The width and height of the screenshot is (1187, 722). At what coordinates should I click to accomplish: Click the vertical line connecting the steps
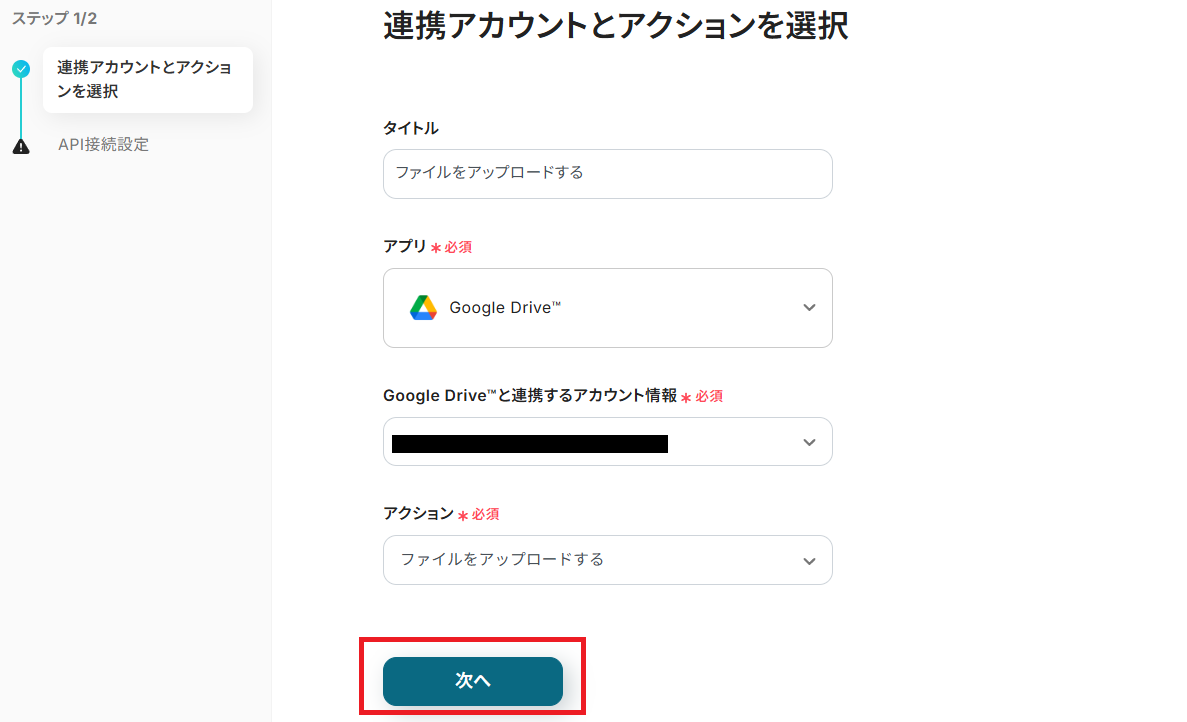21,108
